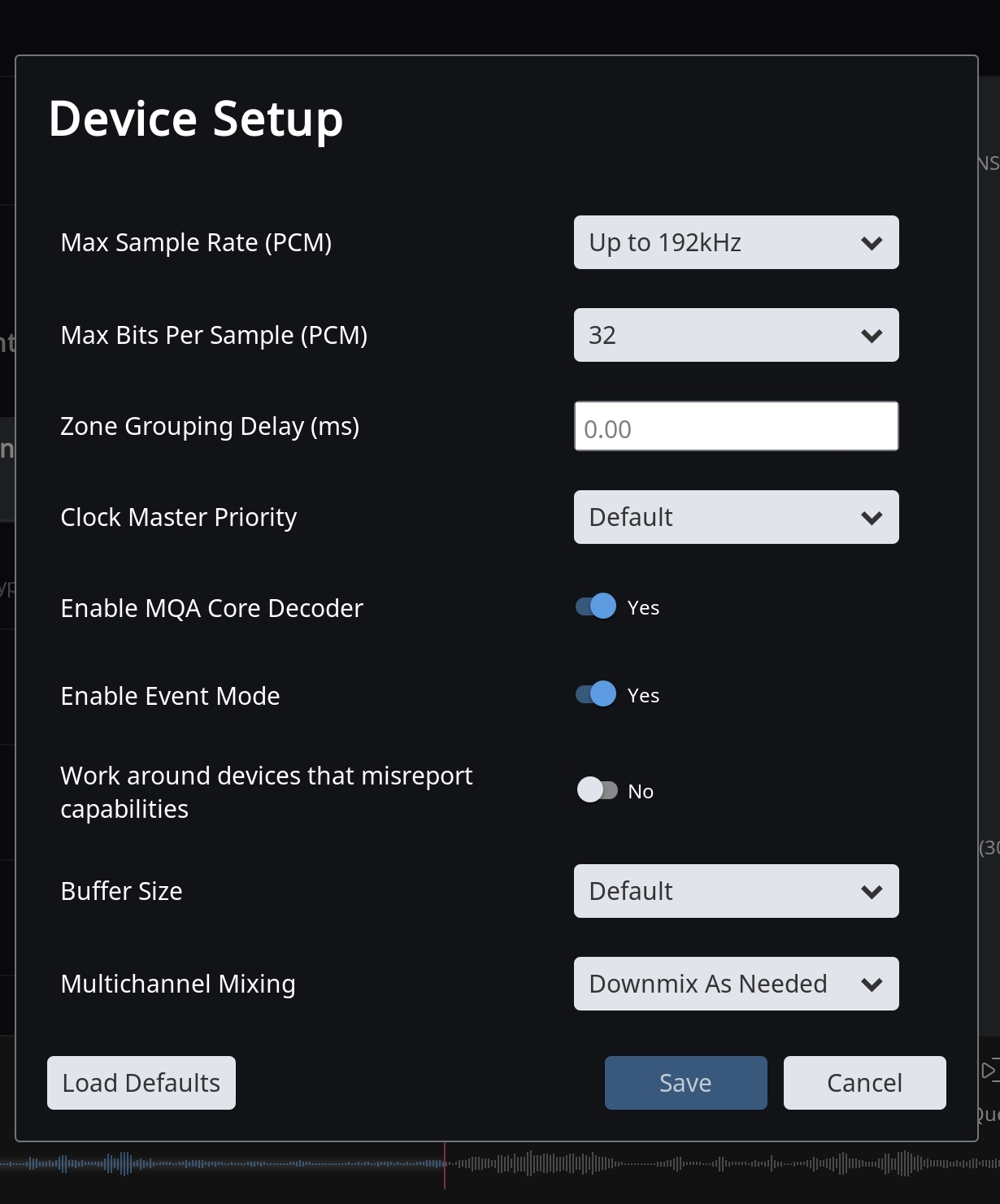Open Buffer Size Default dropdown
The width and height of the screenshot is (1000, 1204).
tap(737, 891)
